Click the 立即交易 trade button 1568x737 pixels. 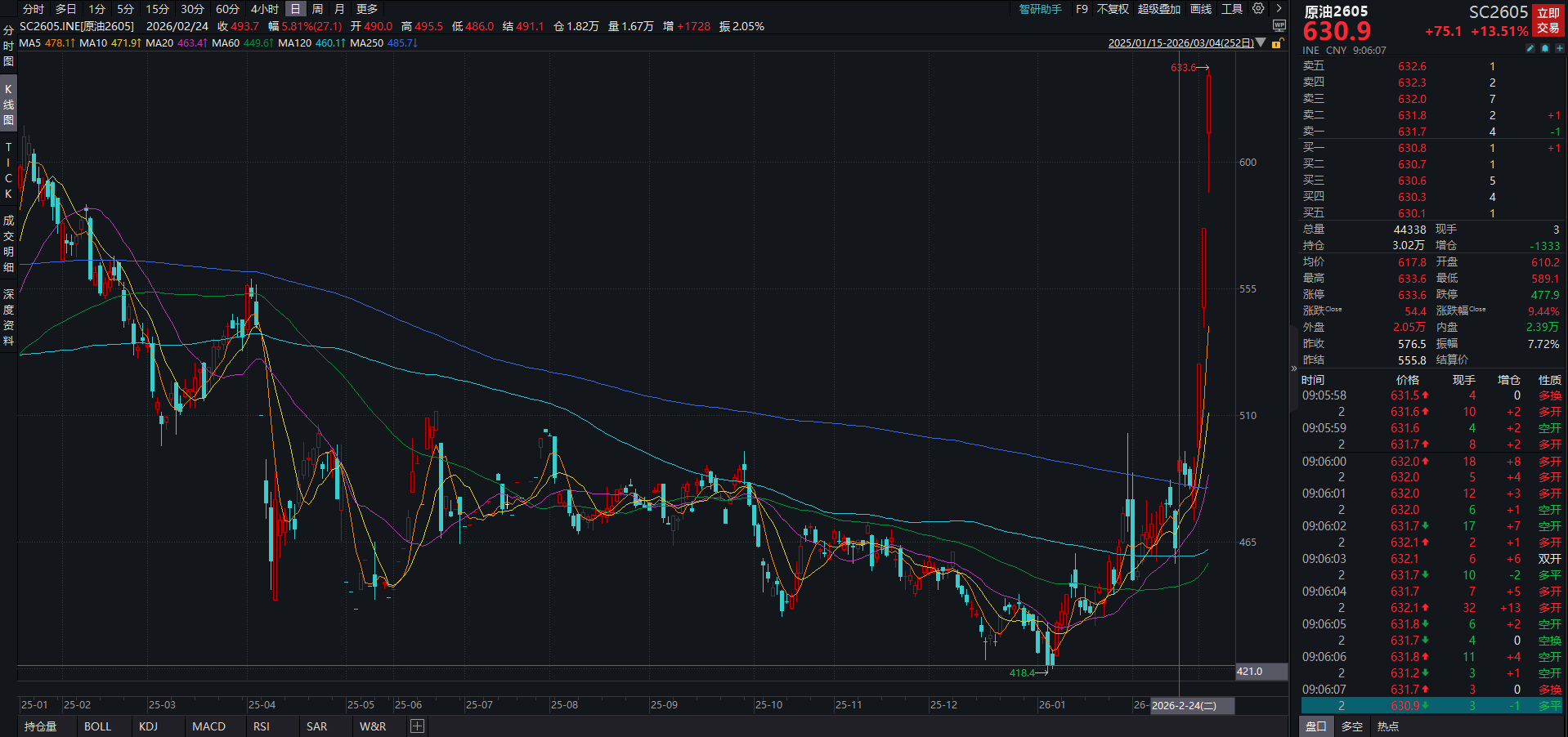coord(1548,20)
